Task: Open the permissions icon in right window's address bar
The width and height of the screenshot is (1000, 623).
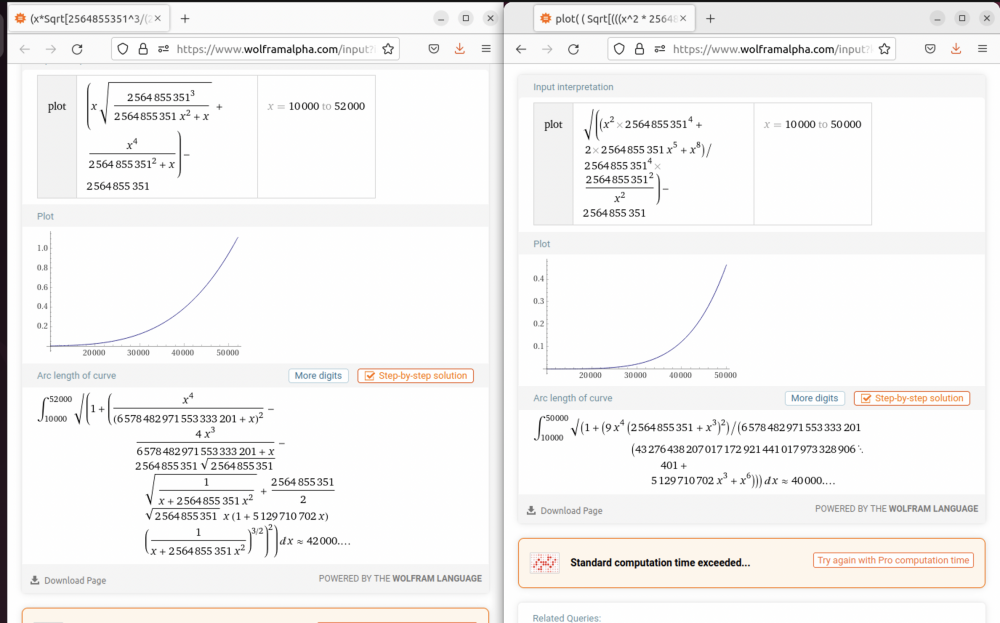Action: (x=658, y=49)
